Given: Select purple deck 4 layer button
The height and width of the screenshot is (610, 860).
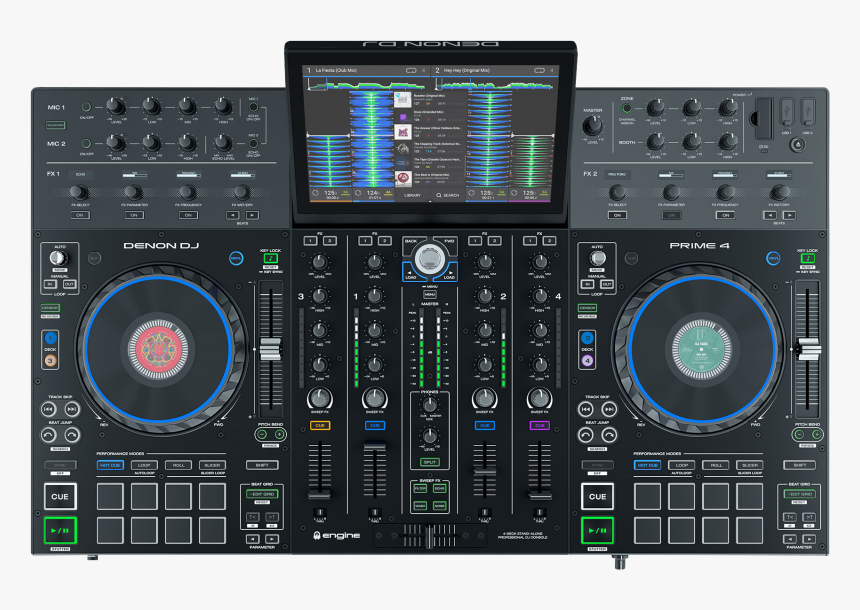Looking at the screenshot, I should (587, 360).
